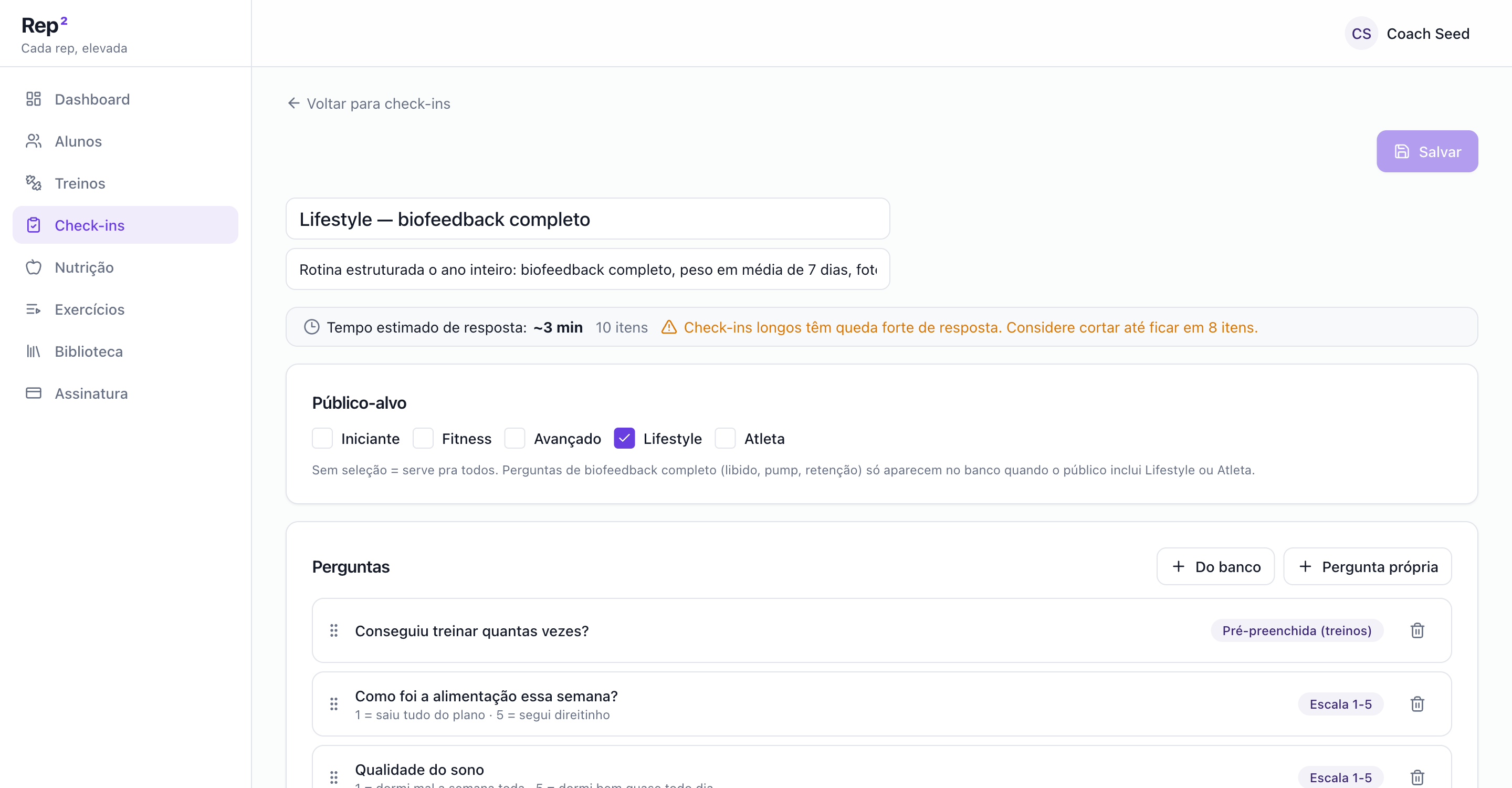Click the Biblioteca books icon
The width and height of the screenshot is (1512, 788).
34,351
